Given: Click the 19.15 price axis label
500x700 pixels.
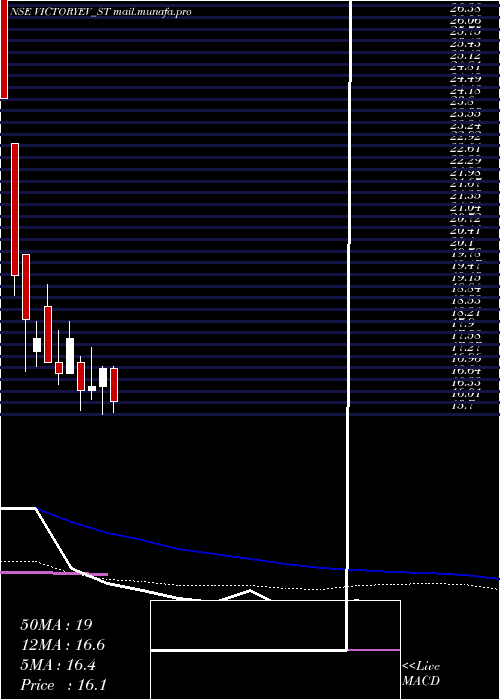Looking at the screenshot, I should coord(466,278).
